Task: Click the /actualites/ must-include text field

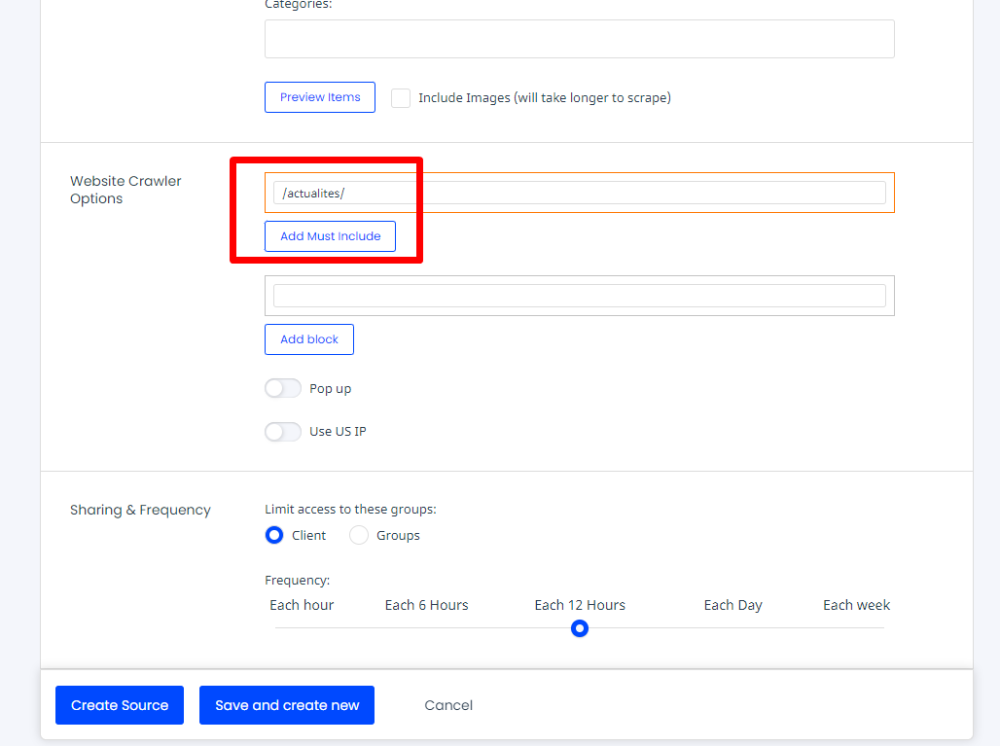Action: [x=579, y=193]
